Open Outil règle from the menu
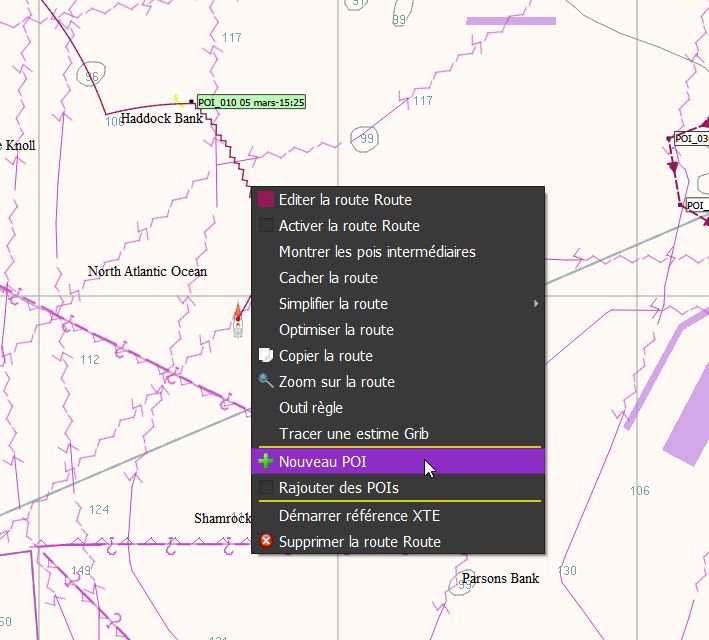 click(x=311, y=408)
